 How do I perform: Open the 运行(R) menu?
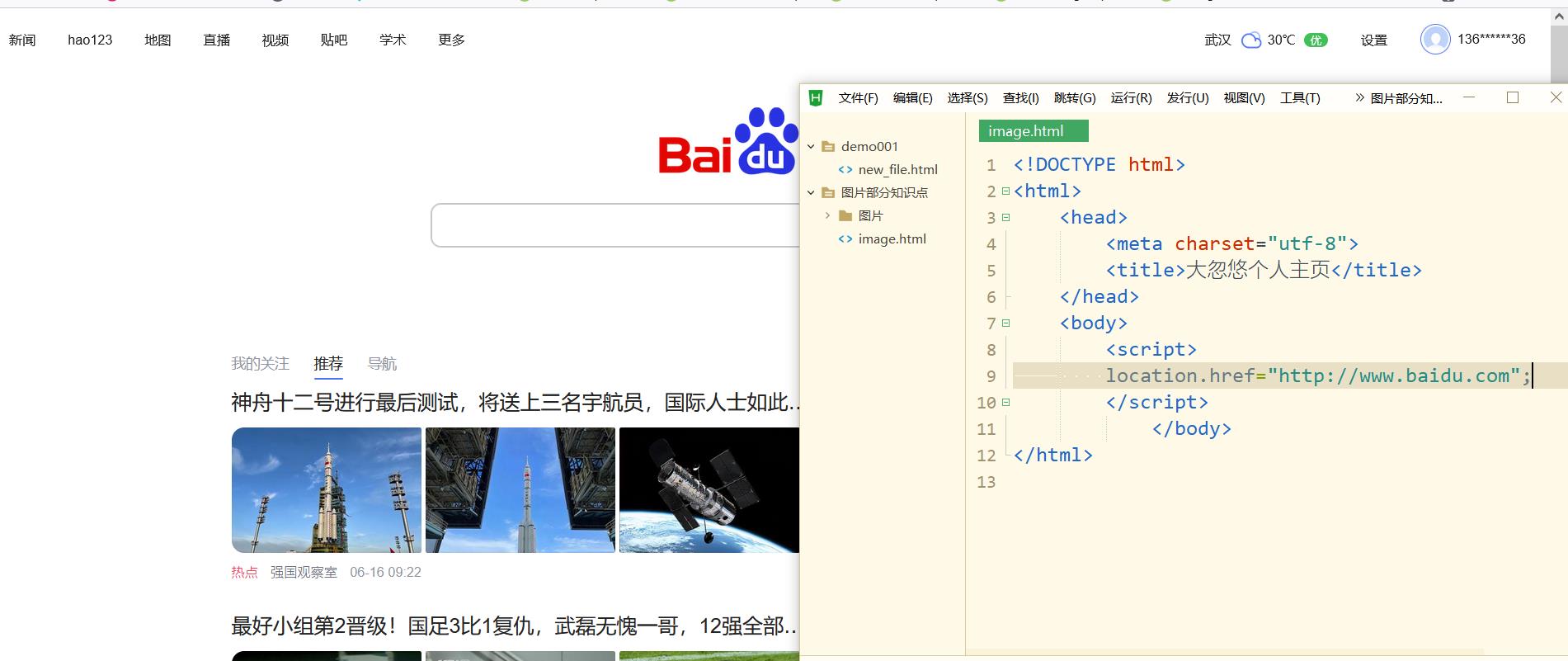pyautogui.click(x=1131, y=97)
